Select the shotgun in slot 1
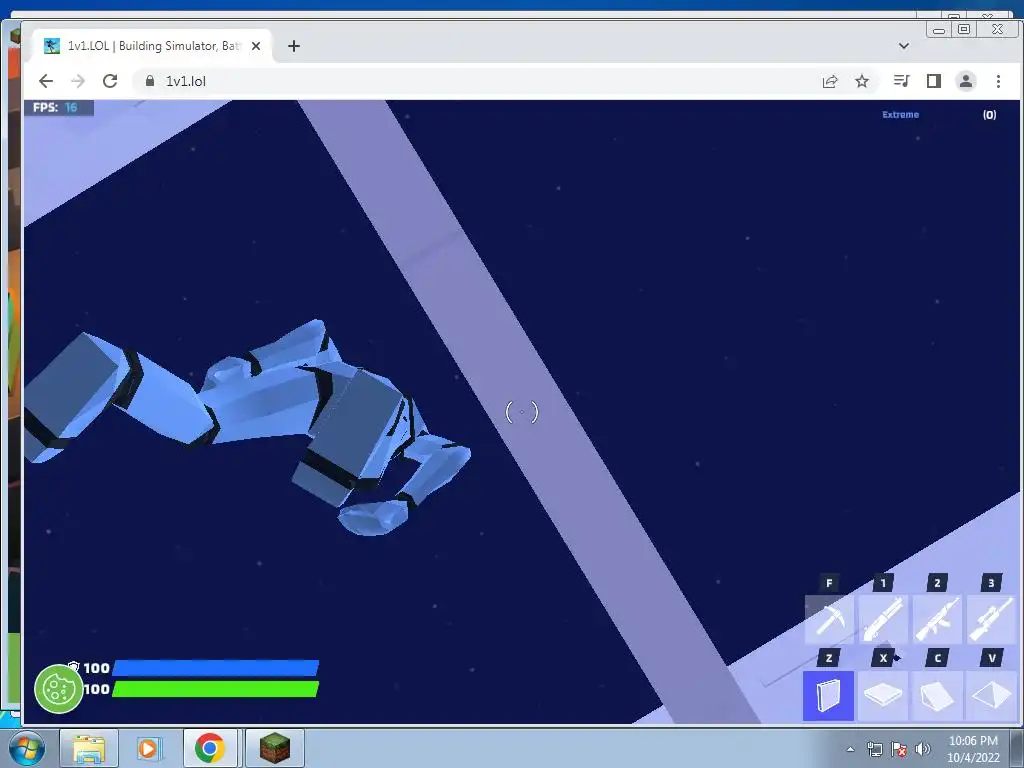This screenshot has width=1024, height=768. [x=883, y=619]
